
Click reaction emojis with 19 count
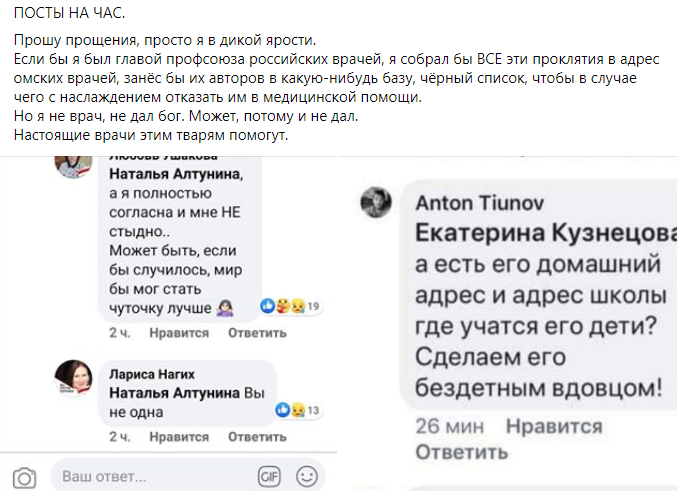pyautogui.click(x=283, y=305)
